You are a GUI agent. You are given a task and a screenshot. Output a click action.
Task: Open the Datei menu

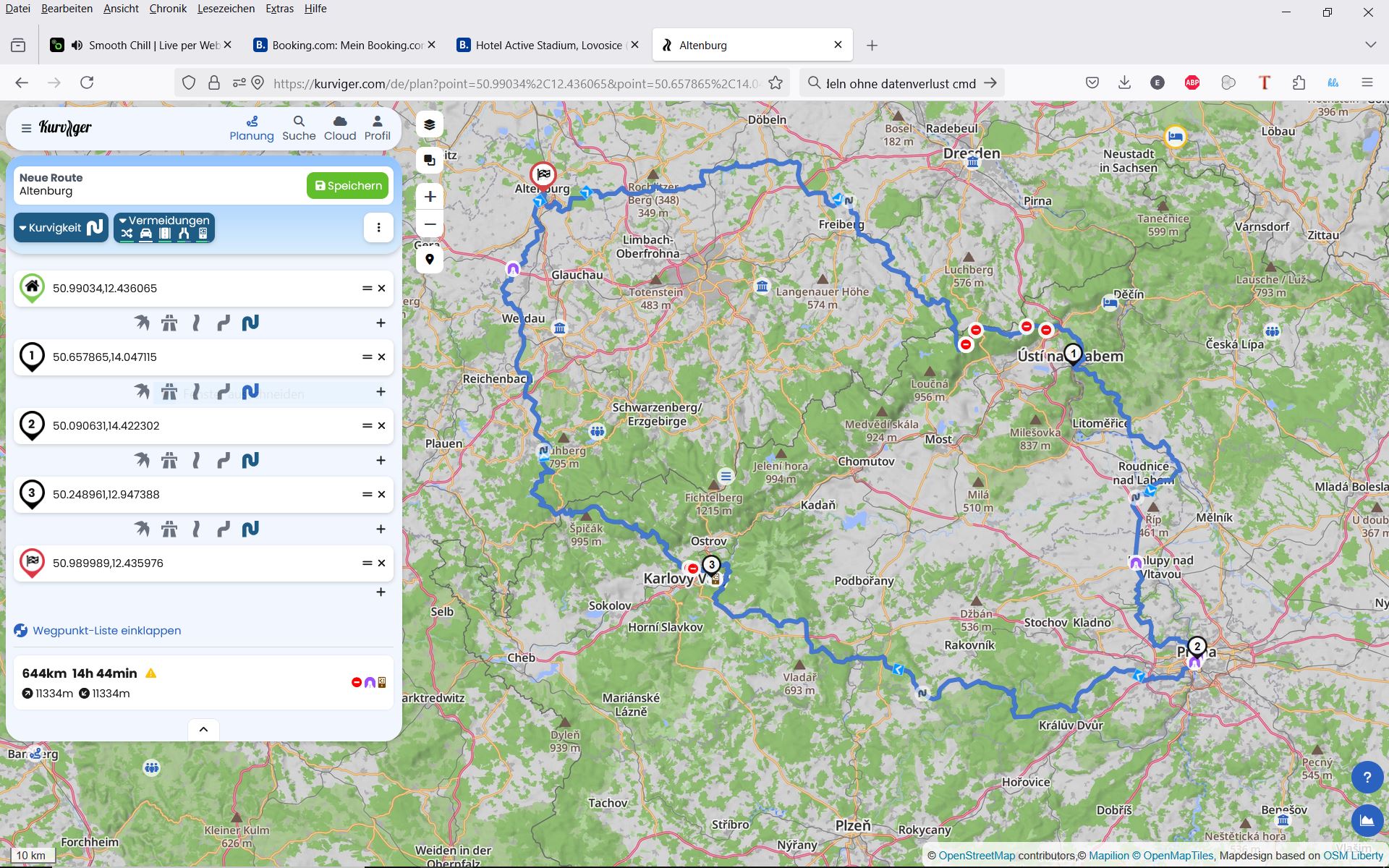tap(17, 9)
